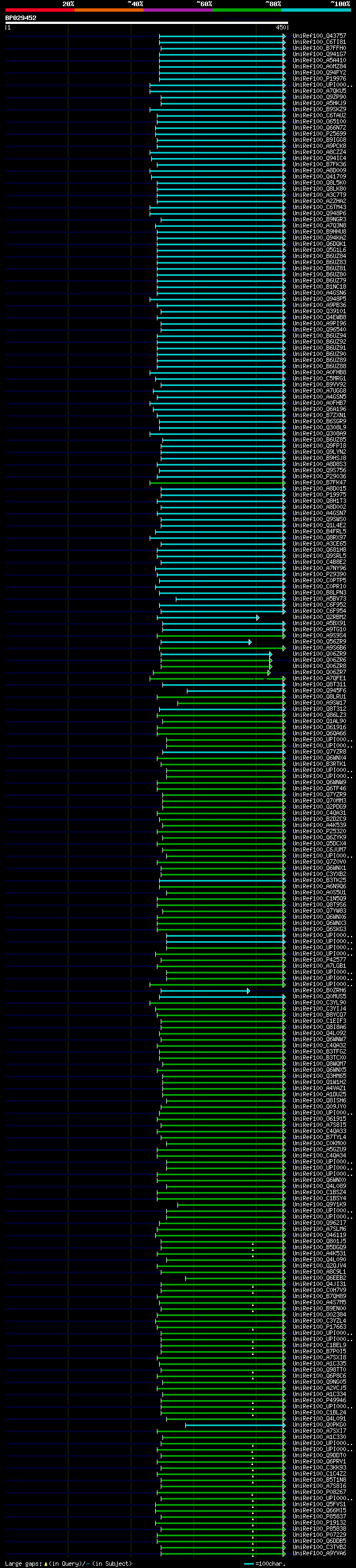Click UniRef100_C6TAU2 subject name

(319, 116)
